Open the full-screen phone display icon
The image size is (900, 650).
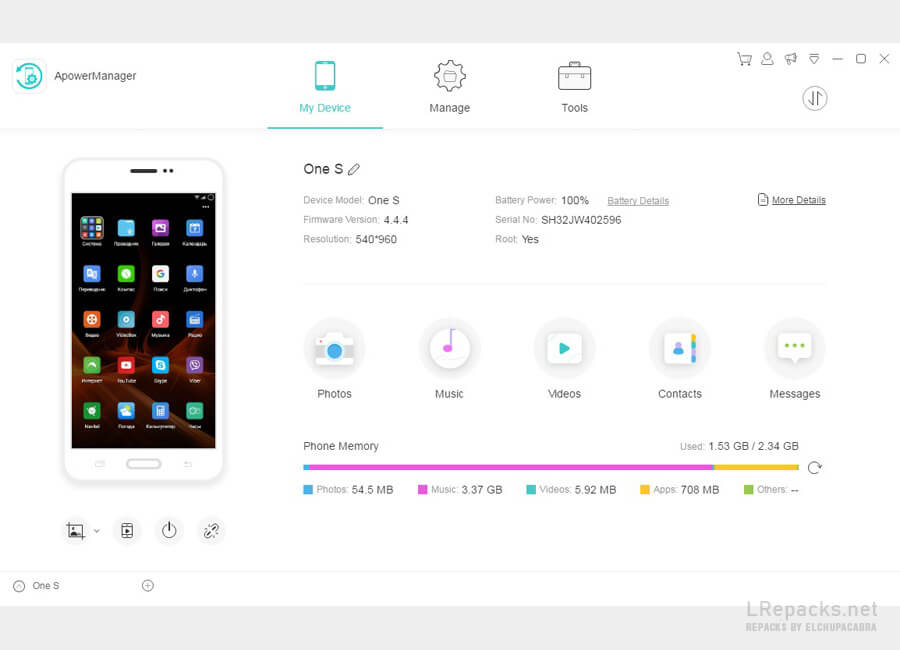tap(127, 531)
